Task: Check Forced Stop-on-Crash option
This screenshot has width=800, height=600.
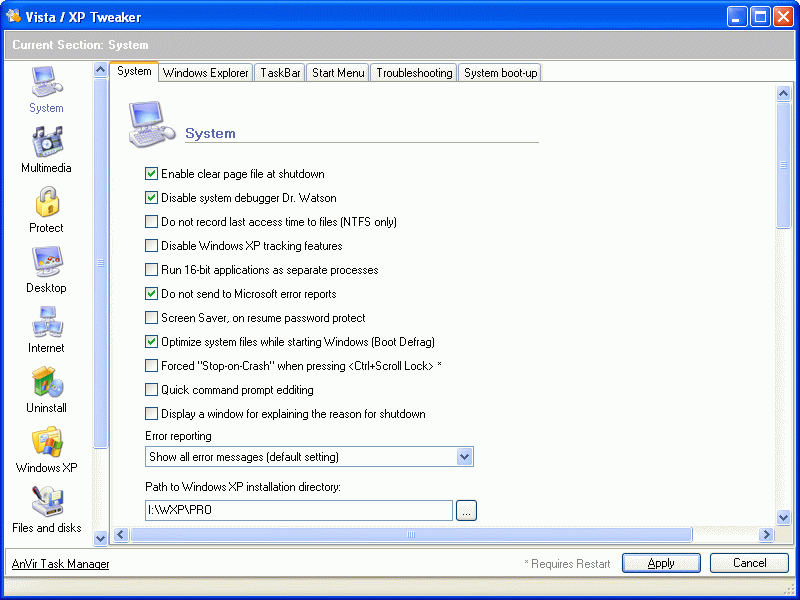Action: pos(151,365)
